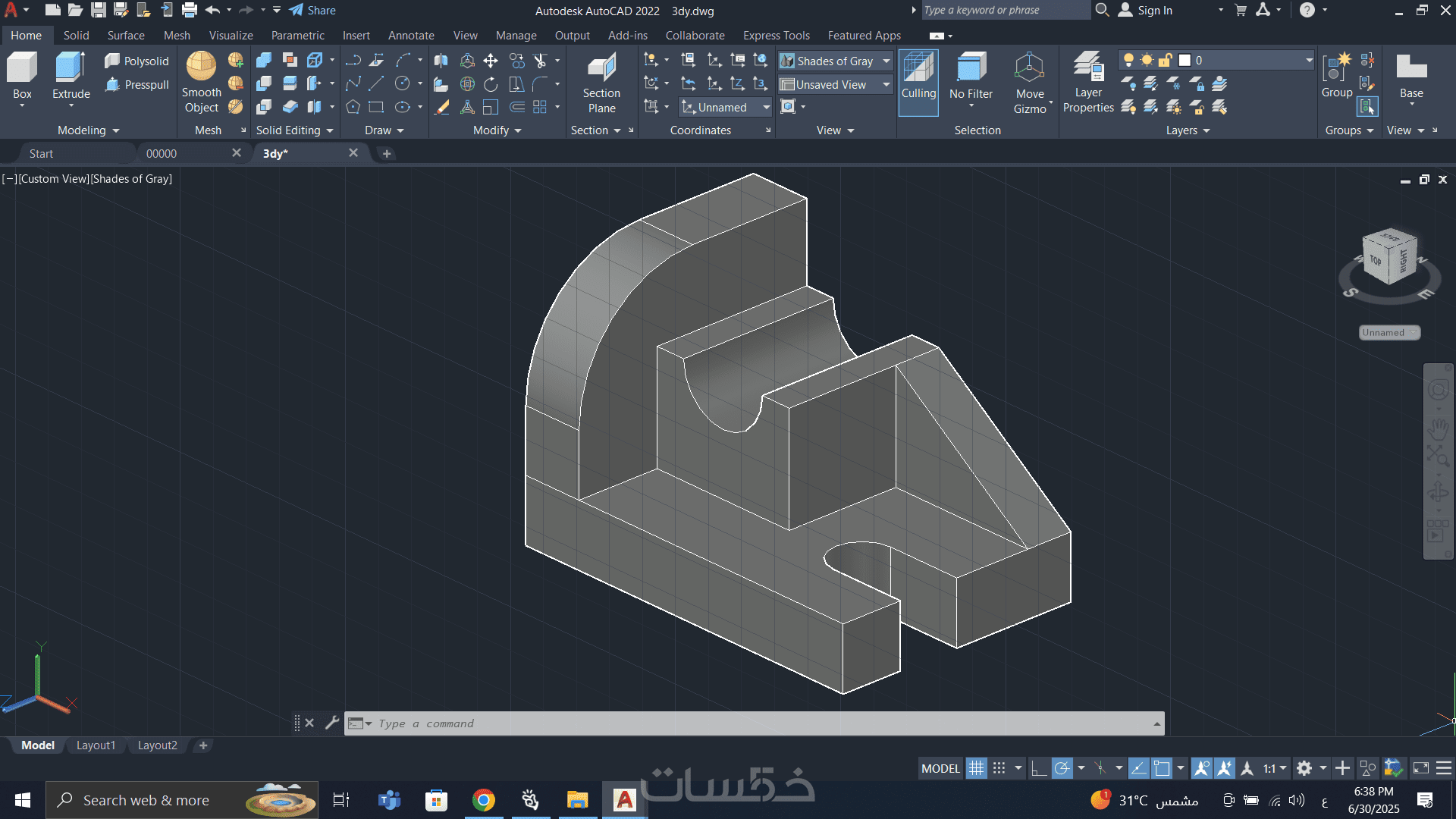The image size is (1456, 819).
Task: Click the Extrude tool icon
Action: click(x=71, y=67)
